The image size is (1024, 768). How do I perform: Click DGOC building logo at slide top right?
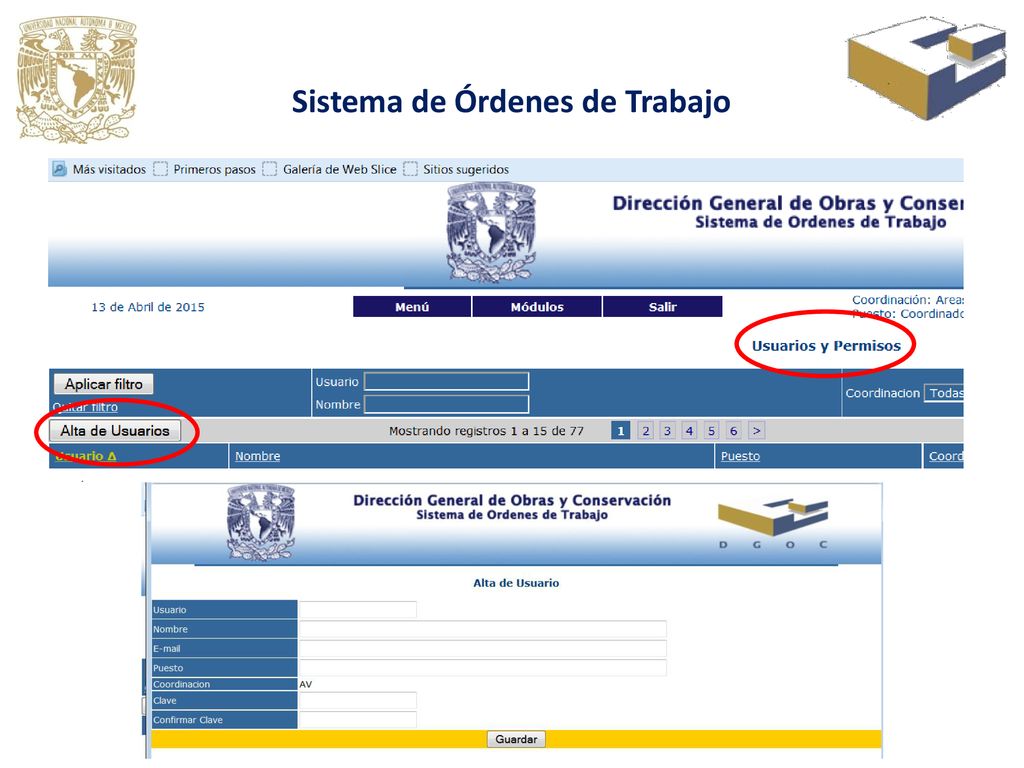tap(926, 67)
